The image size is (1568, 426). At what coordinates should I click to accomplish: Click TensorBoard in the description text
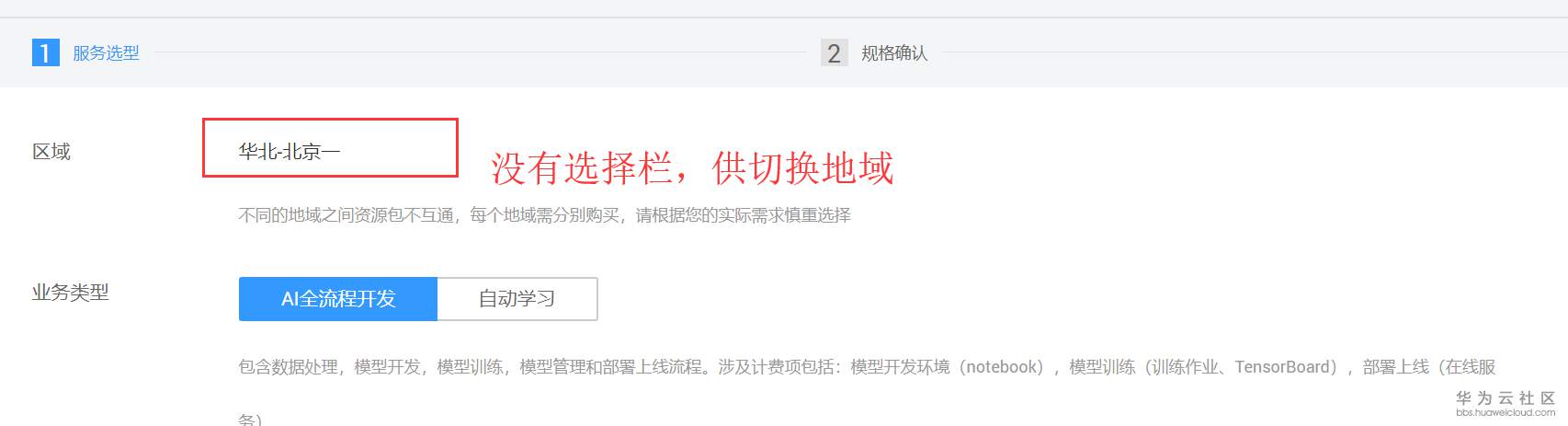(x=1285, y=367)
